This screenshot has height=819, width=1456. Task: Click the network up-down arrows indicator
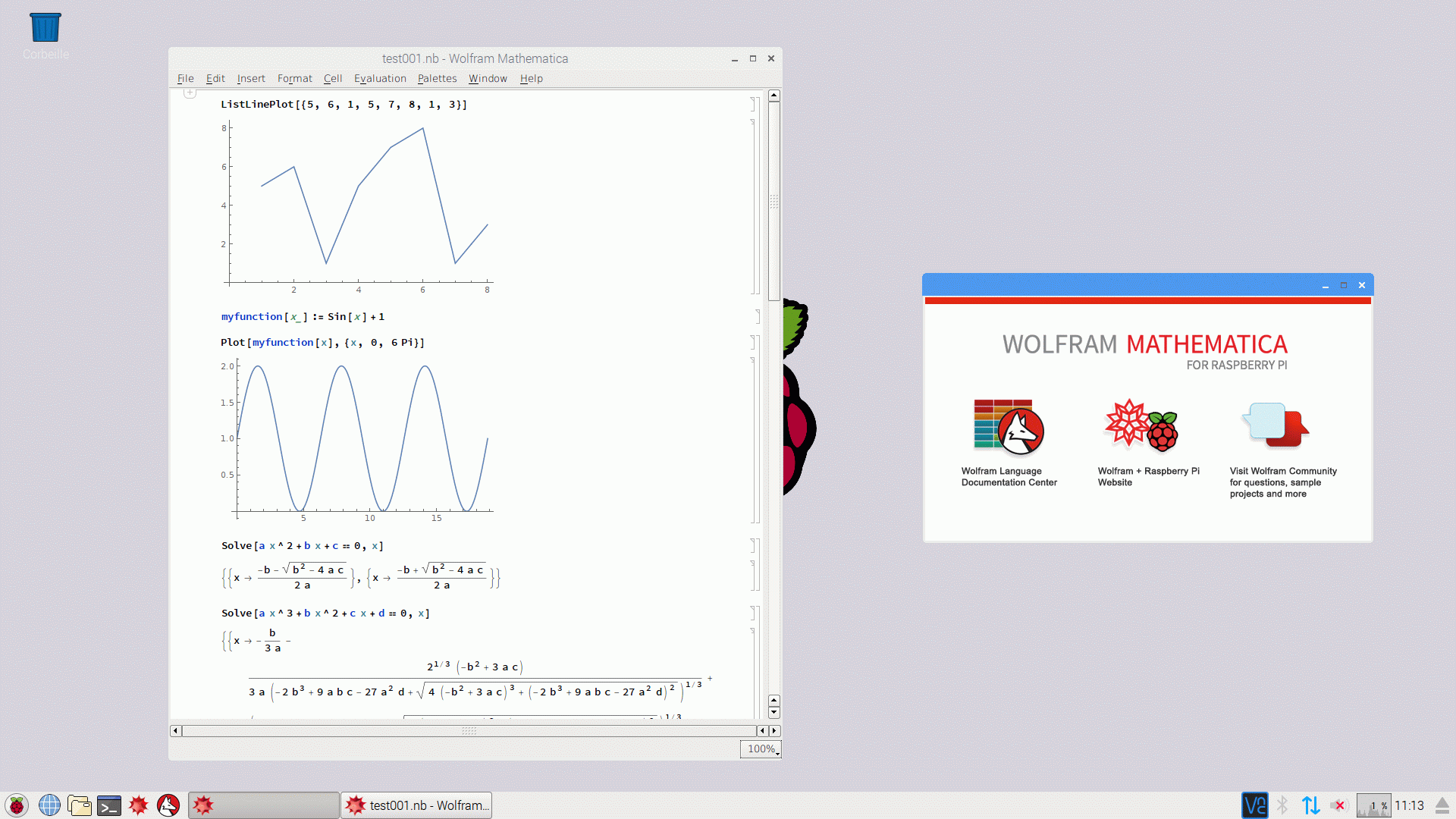click(1310, 805)
